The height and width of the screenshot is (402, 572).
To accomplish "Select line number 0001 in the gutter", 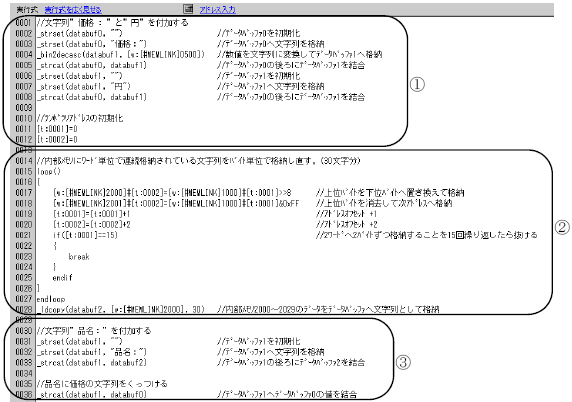I will [x=24, y=23].
